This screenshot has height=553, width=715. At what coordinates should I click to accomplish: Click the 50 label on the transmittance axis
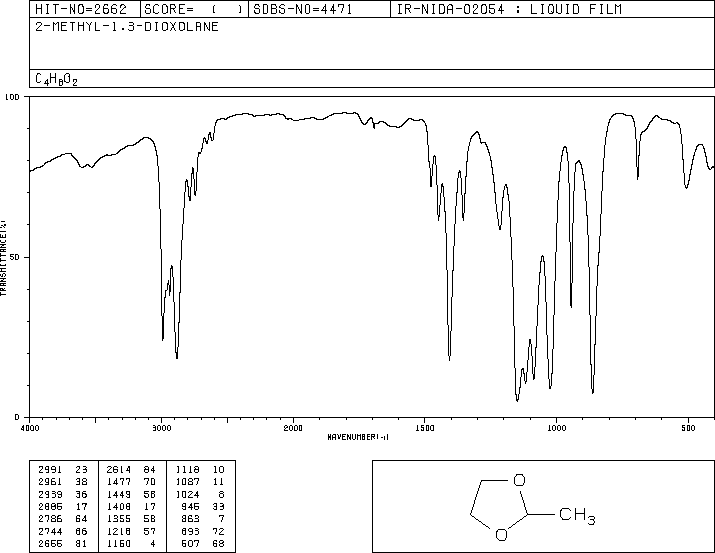15,257
